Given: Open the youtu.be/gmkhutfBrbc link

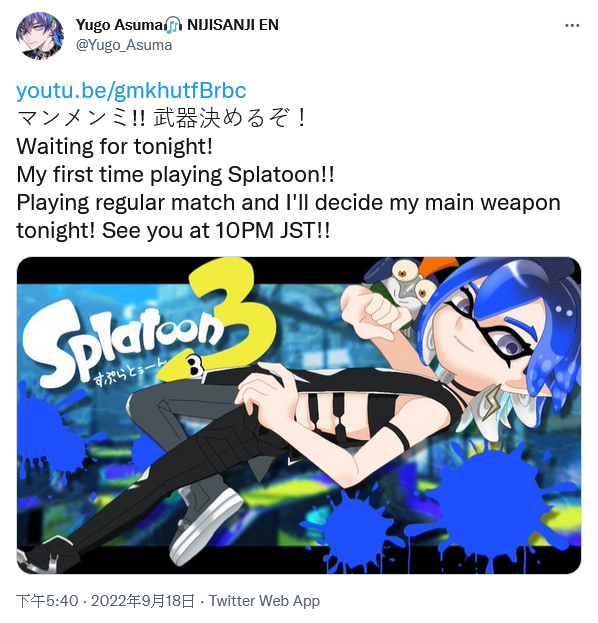Looking at the screenshot, I should click(x=131, y=91).
